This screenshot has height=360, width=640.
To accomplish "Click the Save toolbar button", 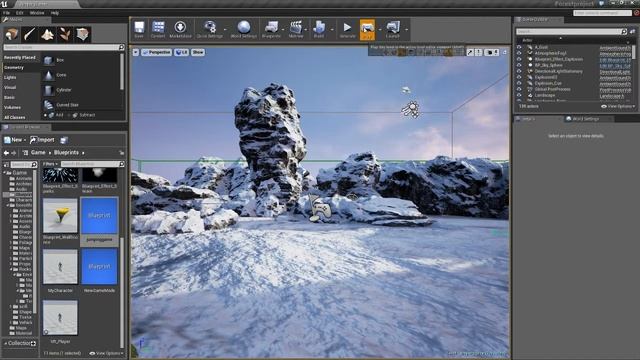I will pyautogui.click(x=139, y=29).
